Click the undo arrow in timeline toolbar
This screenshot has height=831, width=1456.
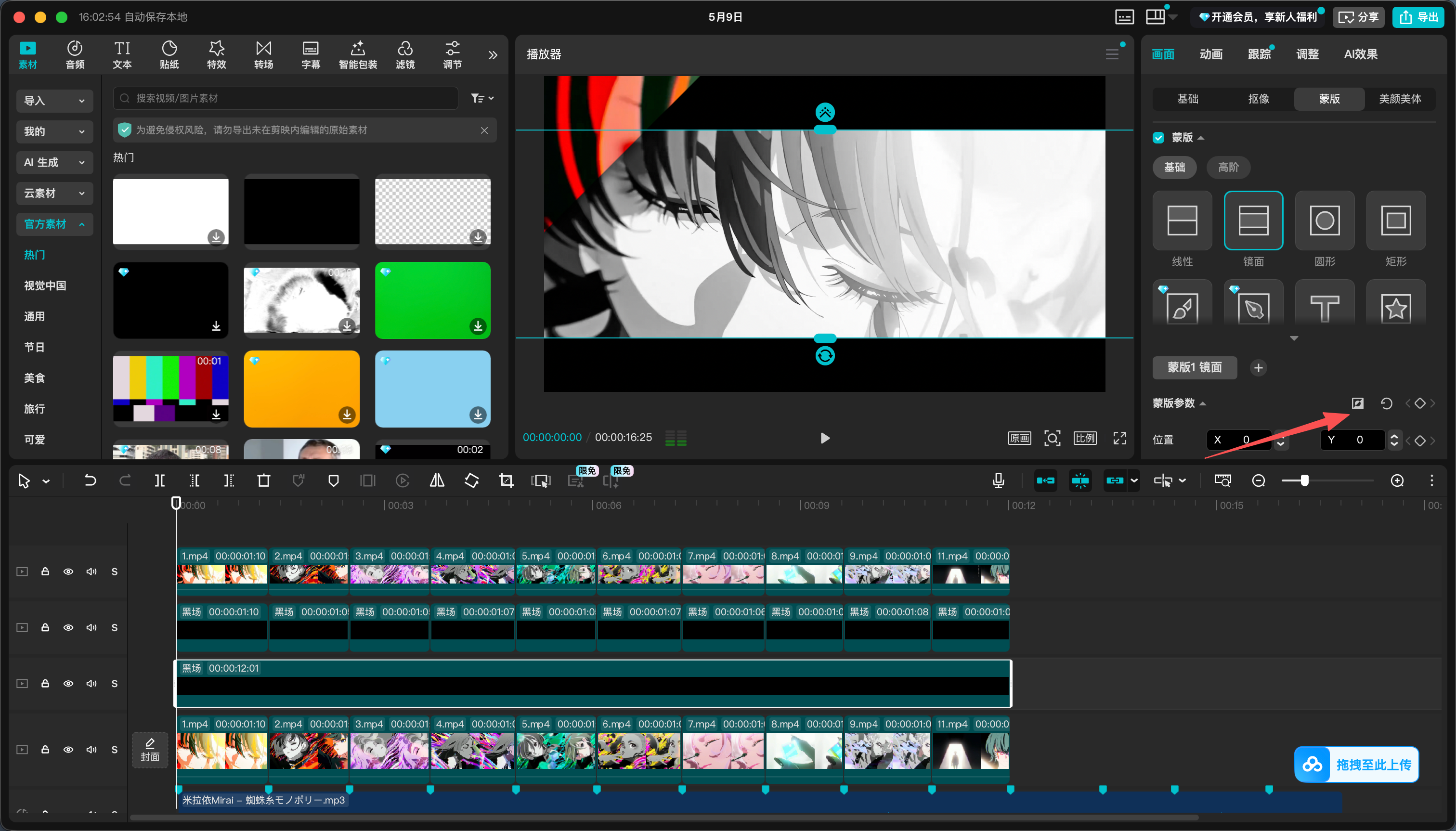[x=90, y=480]
